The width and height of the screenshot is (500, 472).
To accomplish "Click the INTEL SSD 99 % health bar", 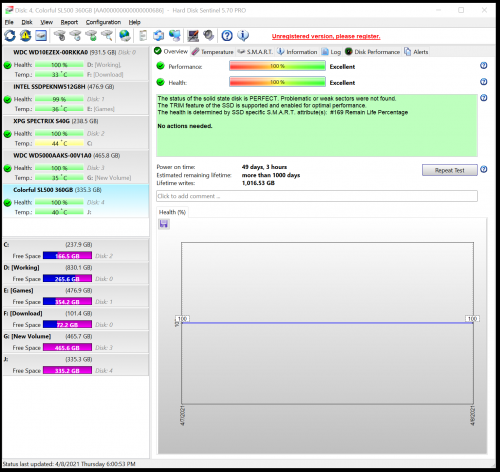I will coord(59,99).
